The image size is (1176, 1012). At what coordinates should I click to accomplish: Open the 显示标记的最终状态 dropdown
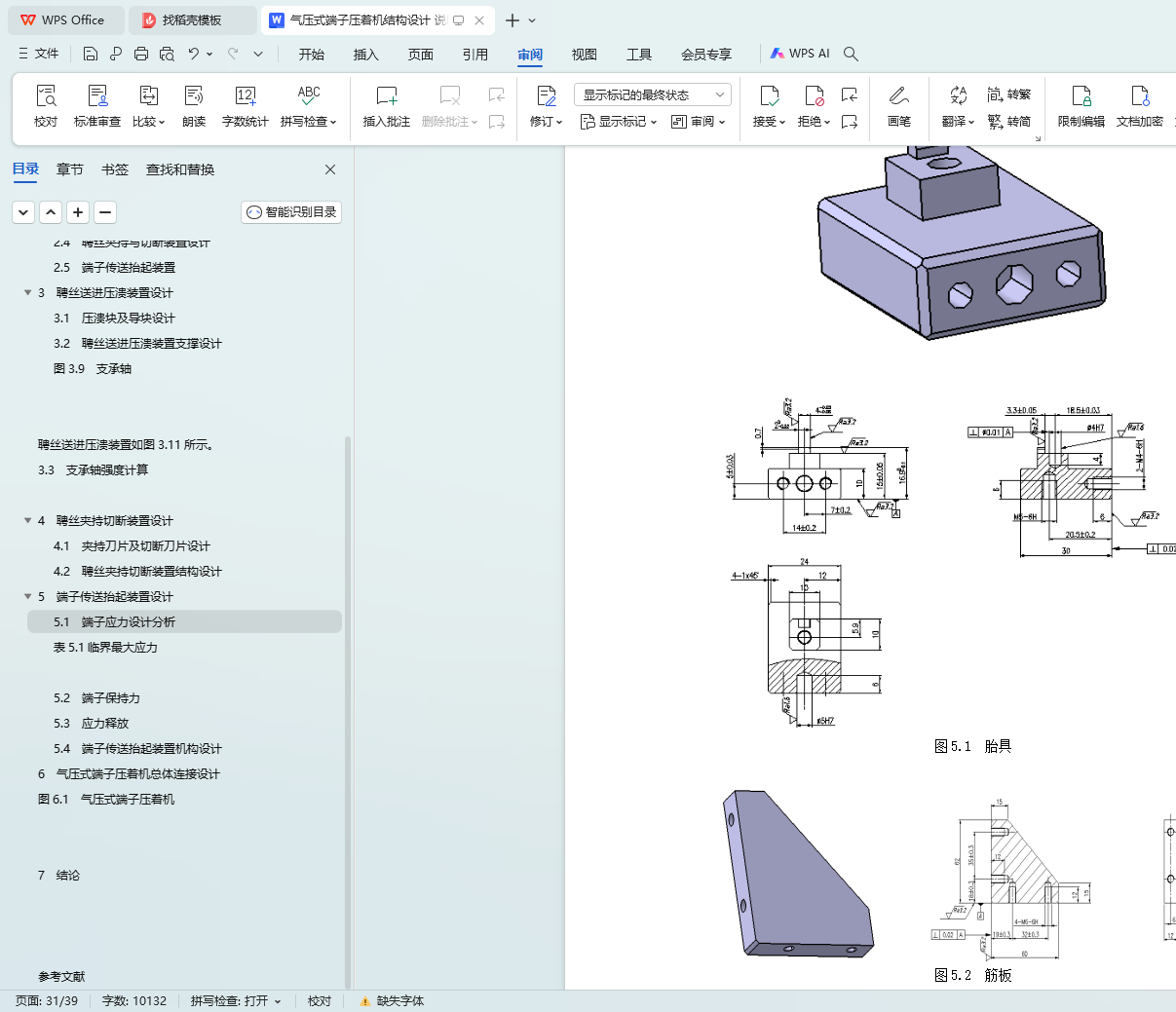pos(652,94)
